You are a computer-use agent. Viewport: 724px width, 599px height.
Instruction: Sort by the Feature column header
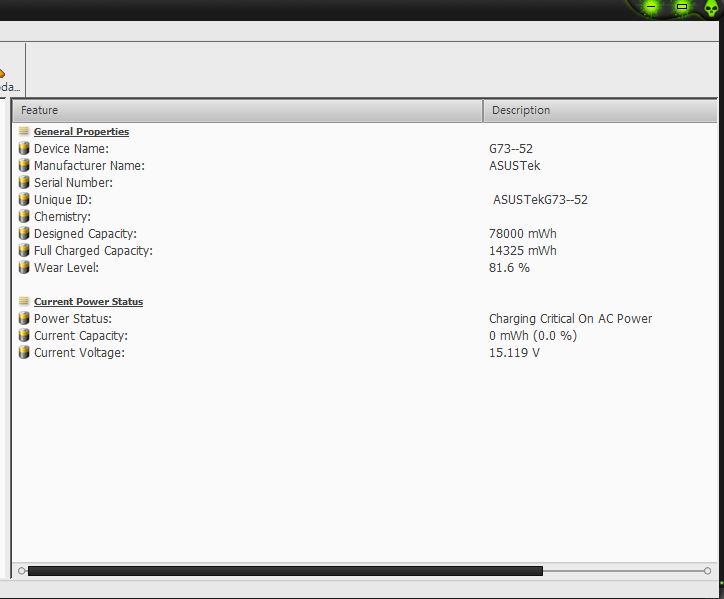click(247, 110)
